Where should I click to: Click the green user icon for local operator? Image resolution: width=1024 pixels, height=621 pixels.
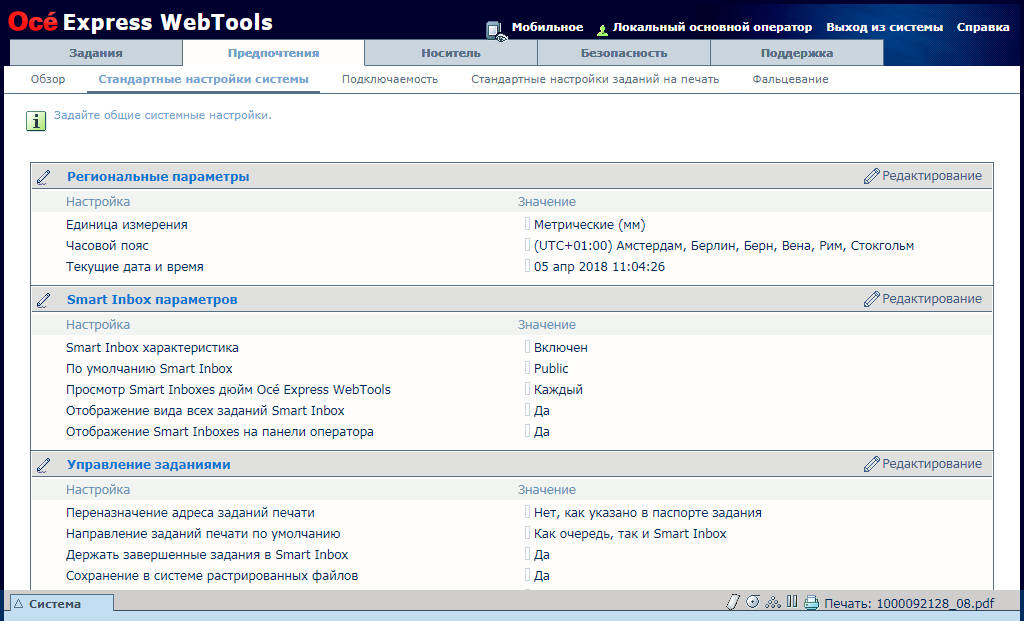602,29
